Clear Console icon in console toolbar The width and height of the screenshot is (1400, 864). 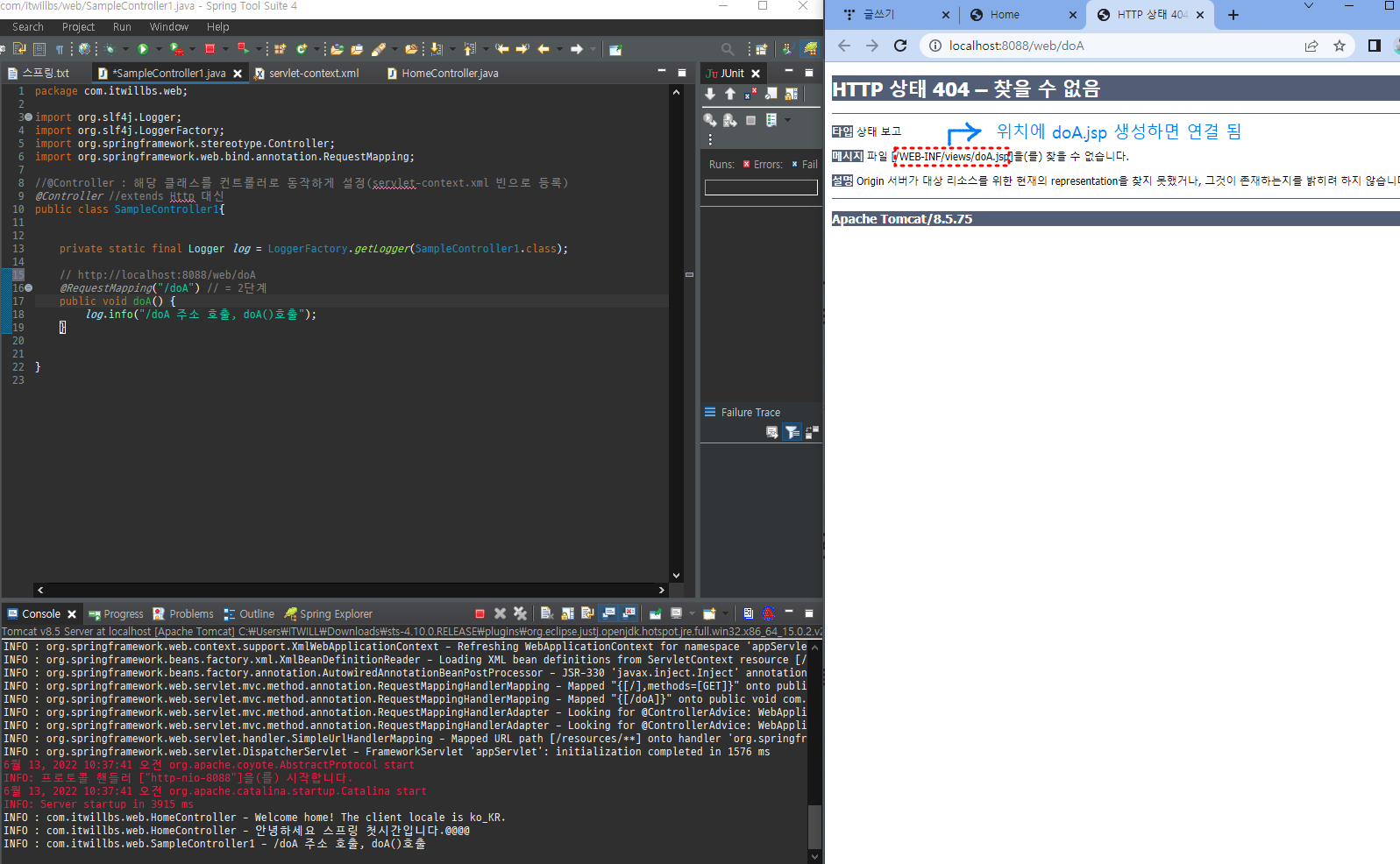coord(547,613)
